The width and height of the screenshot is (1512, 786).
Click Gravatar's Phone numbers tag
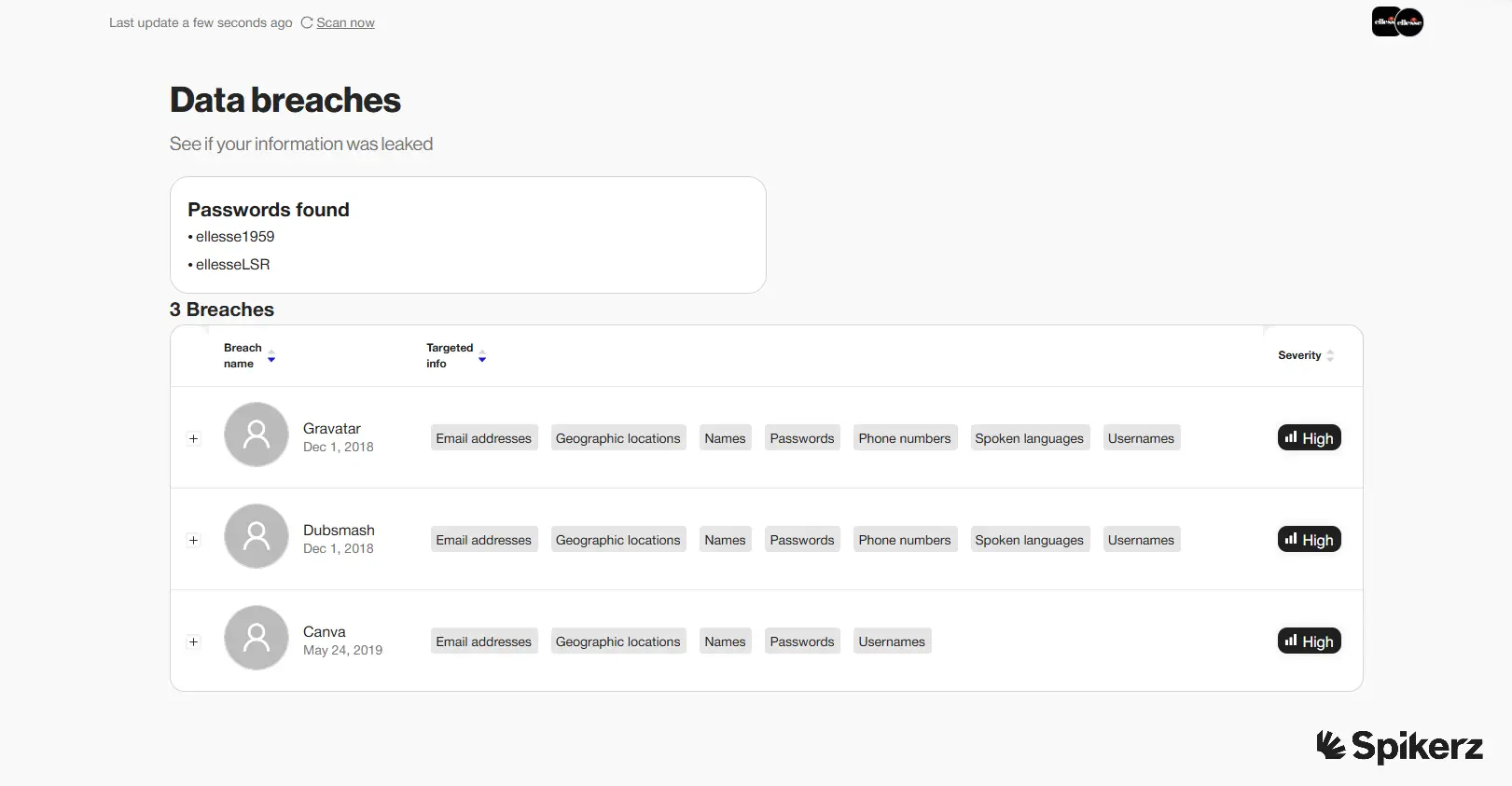pos(905,438)
